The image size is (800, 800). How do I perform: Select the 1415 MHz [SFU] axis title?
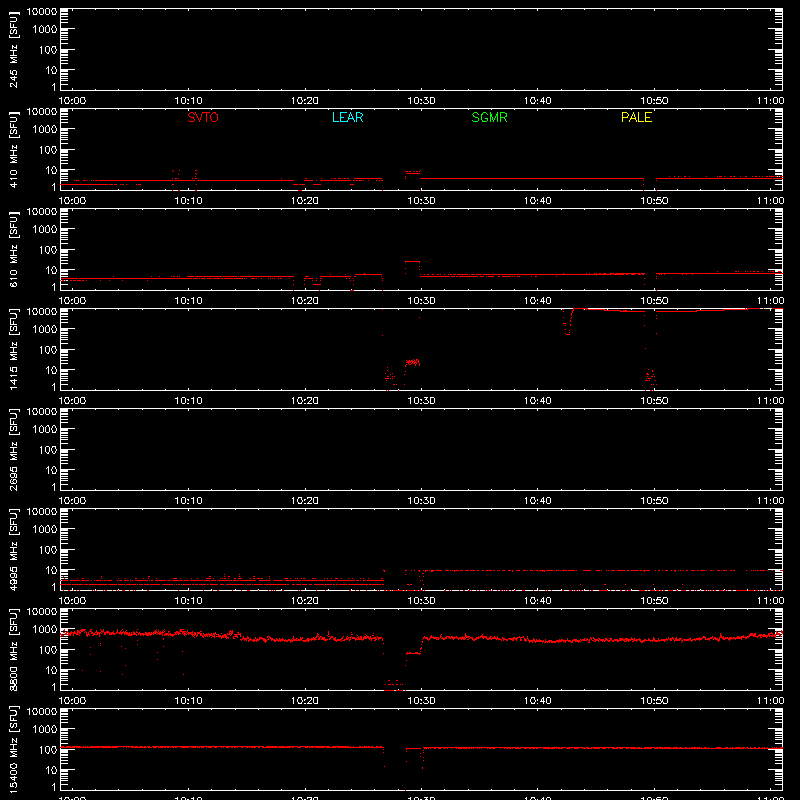[13, 349]
